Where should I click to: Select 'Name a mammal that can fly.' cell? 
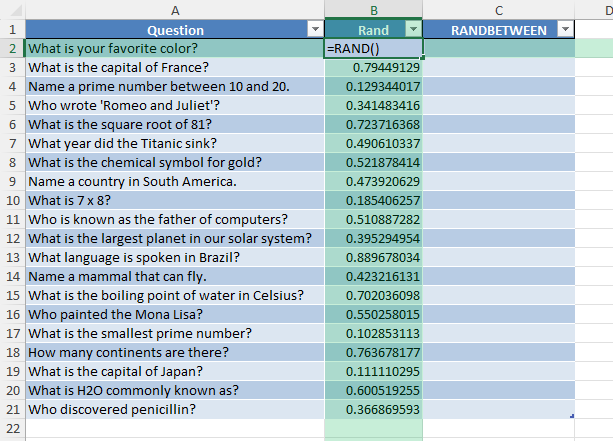[x=175, y=276]
